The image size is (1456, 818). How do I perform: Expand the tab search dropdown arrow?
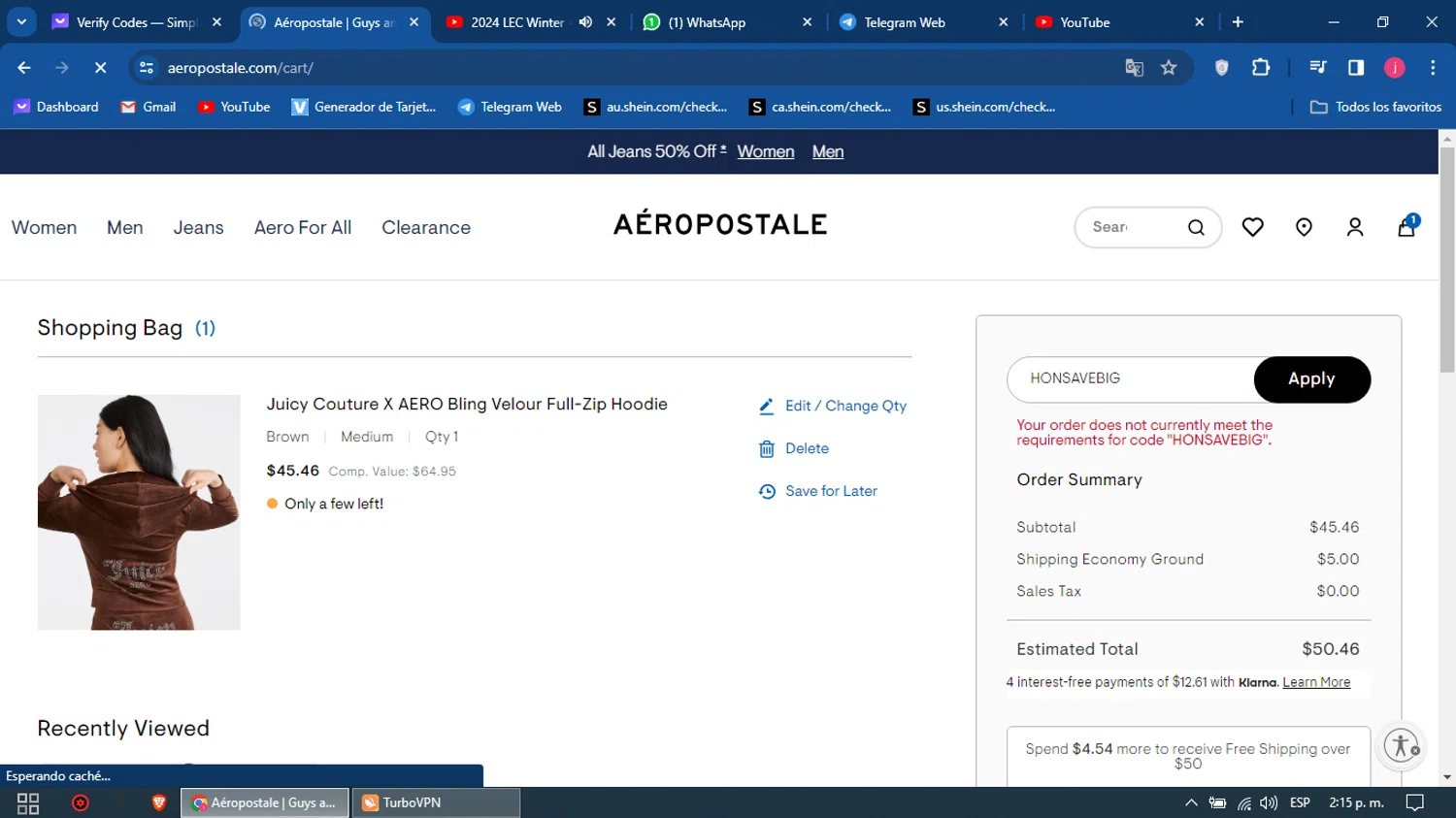point(21,22)
